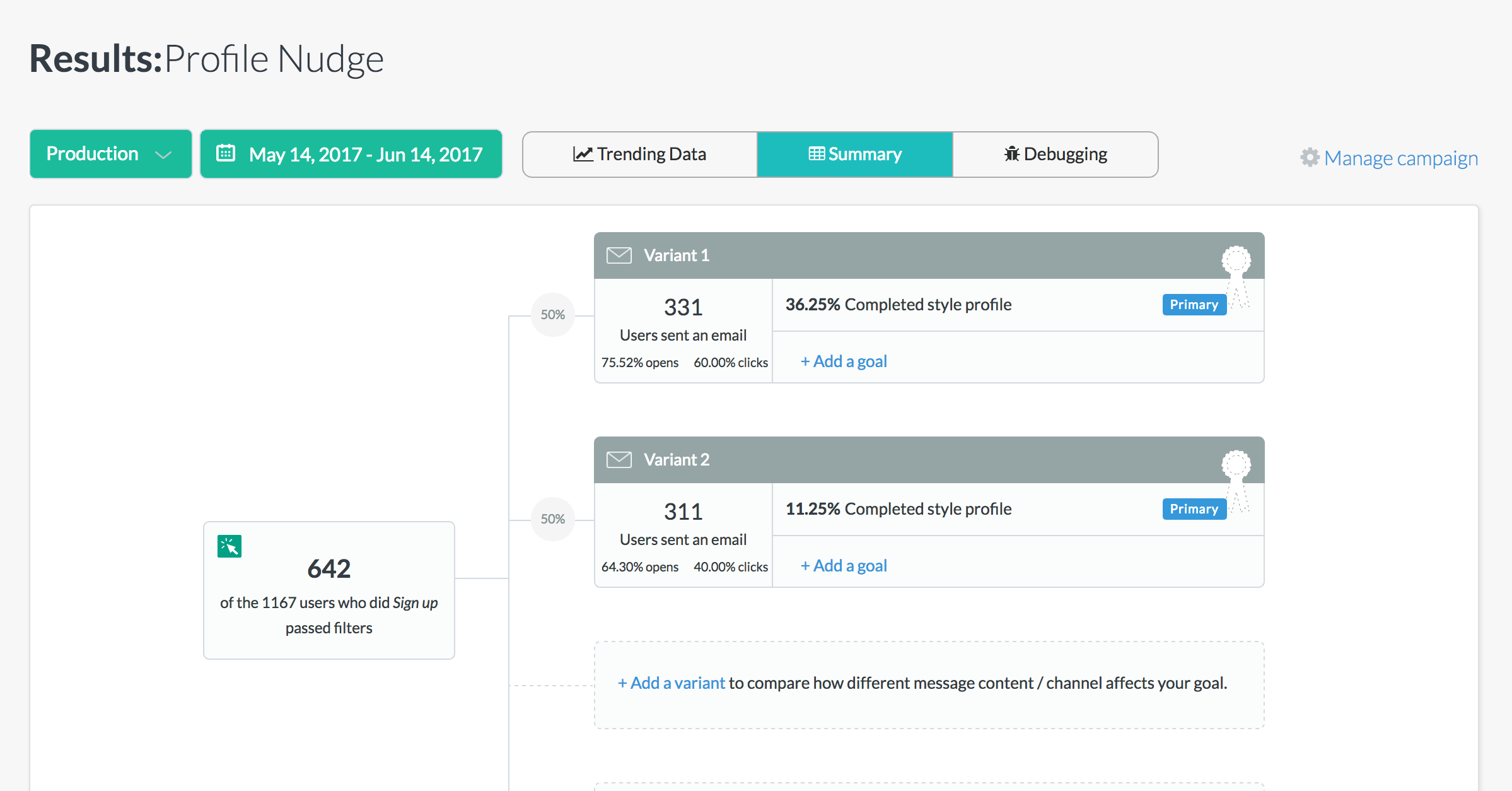Image resolution: width=1512 pixels, height=791 pixels.
Task: Click the envelope icon in Variant 1 header
Action: click(x=619, y=255)
